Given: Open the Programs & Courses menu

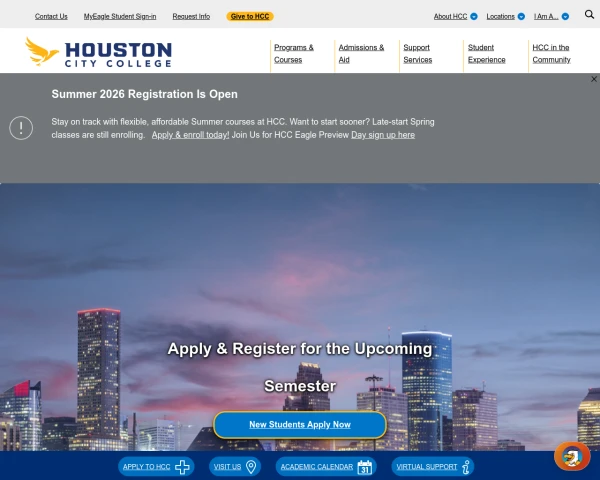Looking at the screenshot, I should (294, 54).
